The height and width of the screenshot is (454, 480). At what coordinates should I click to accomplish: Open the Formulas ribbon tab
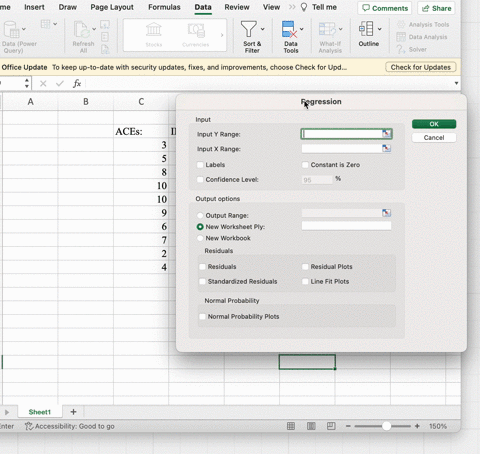coord(164,7)
